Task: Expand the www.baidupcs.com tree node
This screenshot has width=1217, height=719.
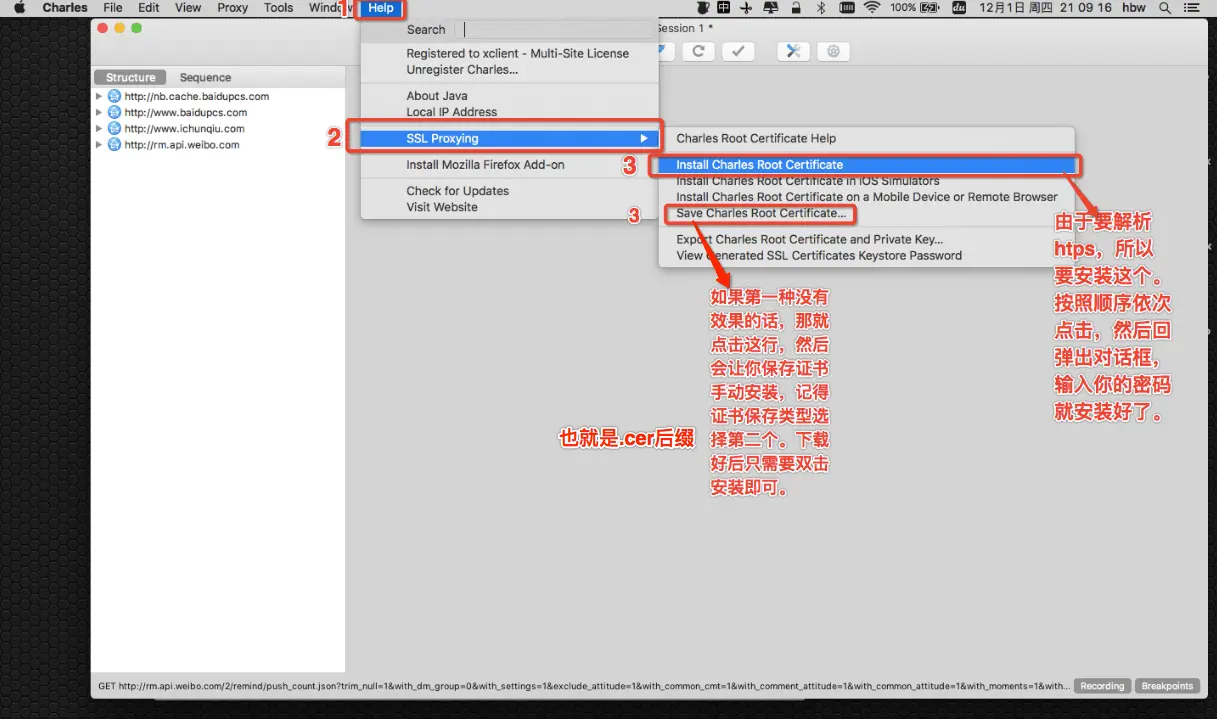Action: point(99,113)
